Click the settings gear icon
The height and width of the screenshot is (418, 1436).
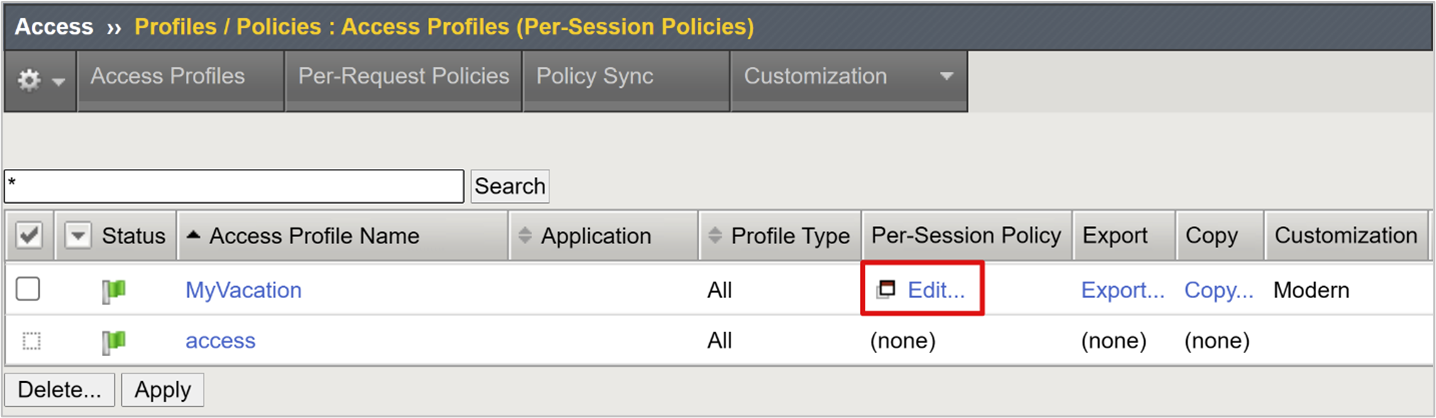(x=29, y=80)
